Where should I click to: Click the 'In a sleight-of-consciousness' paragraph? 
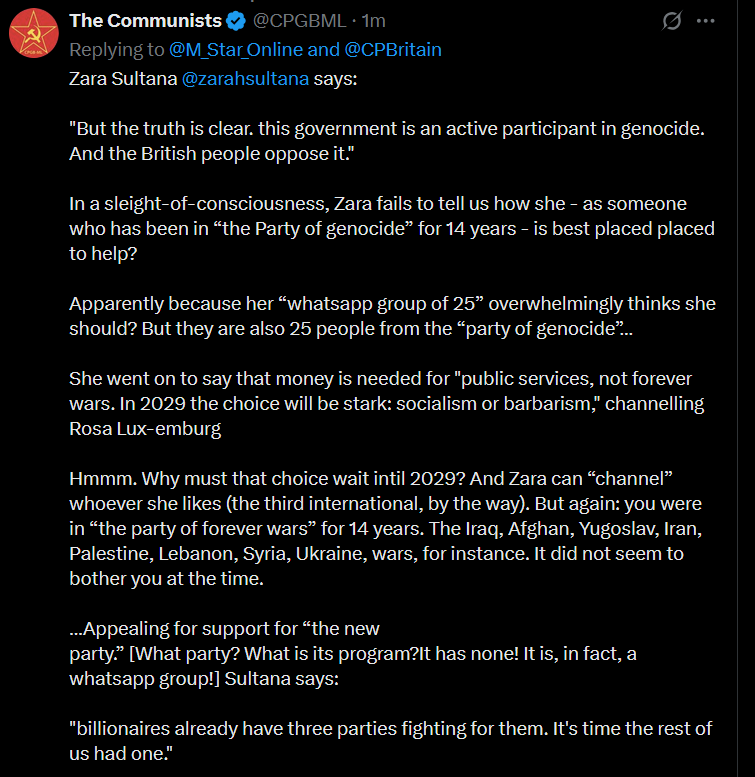coord(392,228)
